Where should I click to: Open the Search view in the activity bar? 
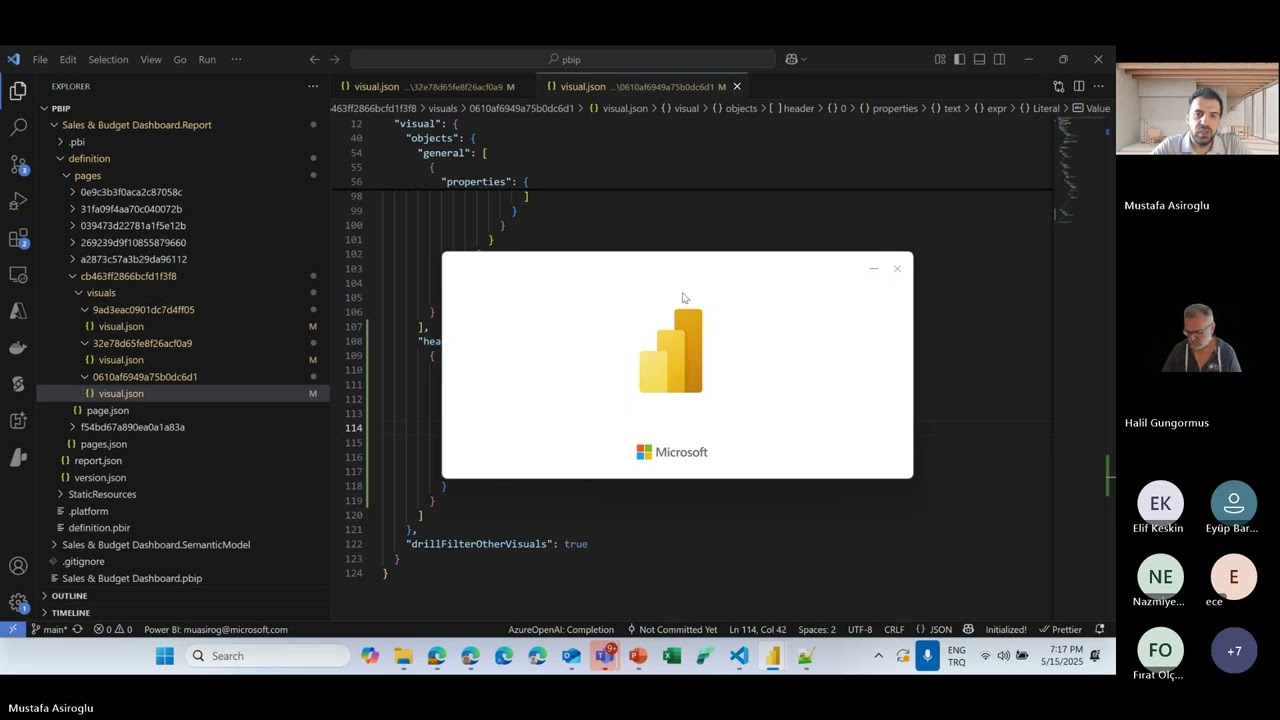coord(18,128)
